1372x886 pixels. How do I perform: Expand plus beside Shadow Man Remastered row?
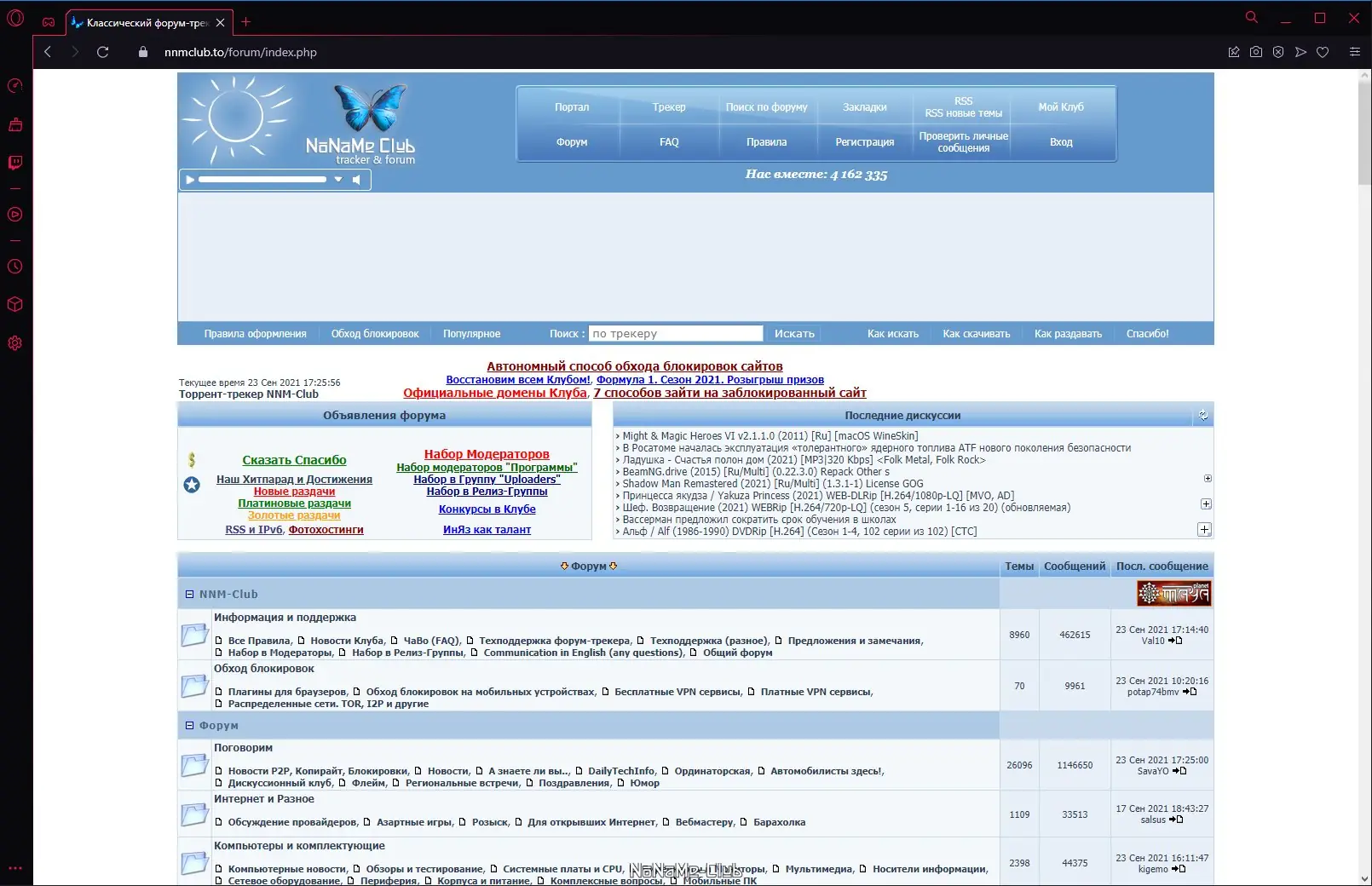pyautogui.click(x=1208, y=479)
